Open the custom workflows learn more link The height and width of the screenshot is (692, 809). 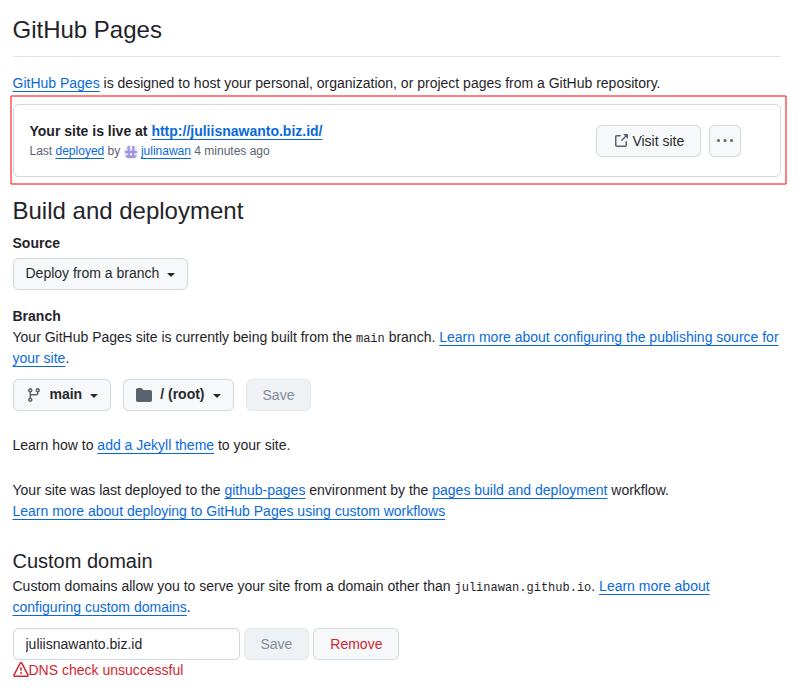pyautogui.click(x=229, y=511)
